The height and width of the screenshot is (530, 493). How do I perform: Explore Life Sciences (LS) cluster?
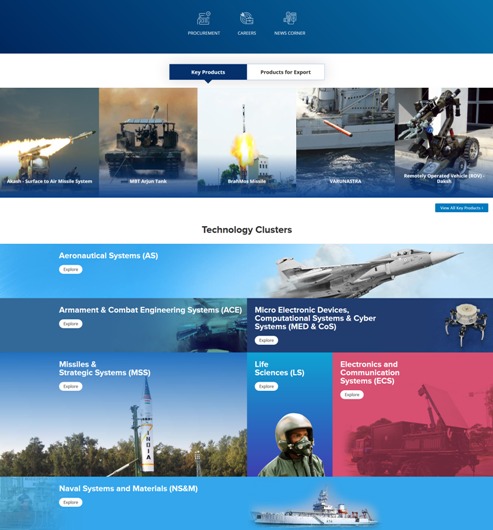(266, 386)
